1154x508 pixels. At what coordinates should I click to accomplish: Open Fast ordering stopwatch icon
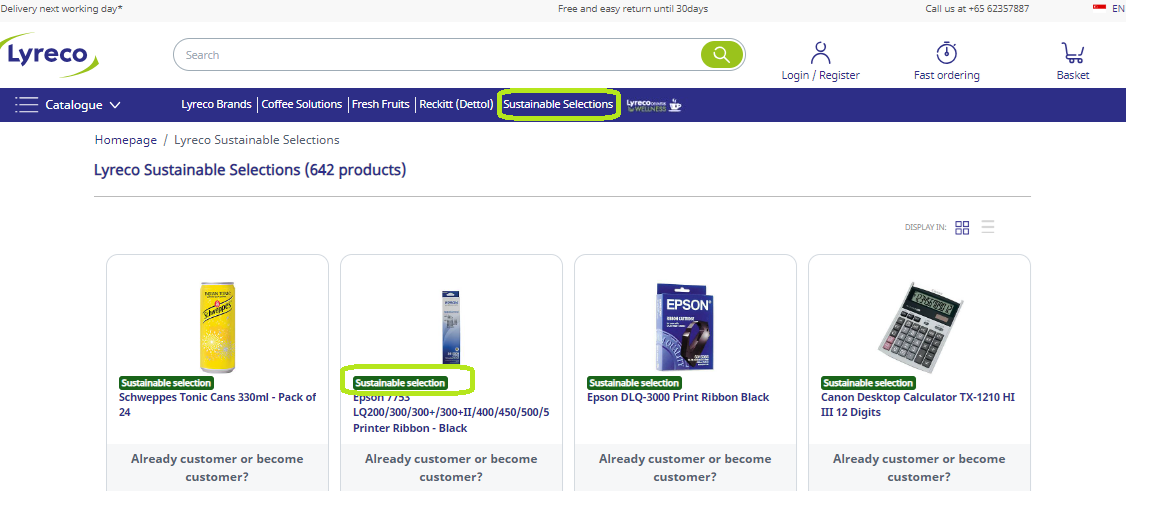pyautogui.click(x=946, y=53)
